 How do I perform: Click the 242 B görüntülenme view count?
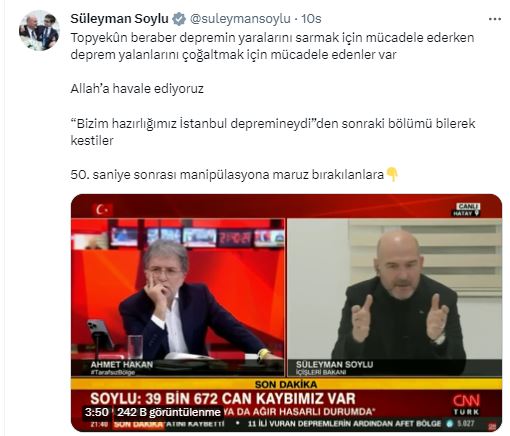[x=169, y=412]
